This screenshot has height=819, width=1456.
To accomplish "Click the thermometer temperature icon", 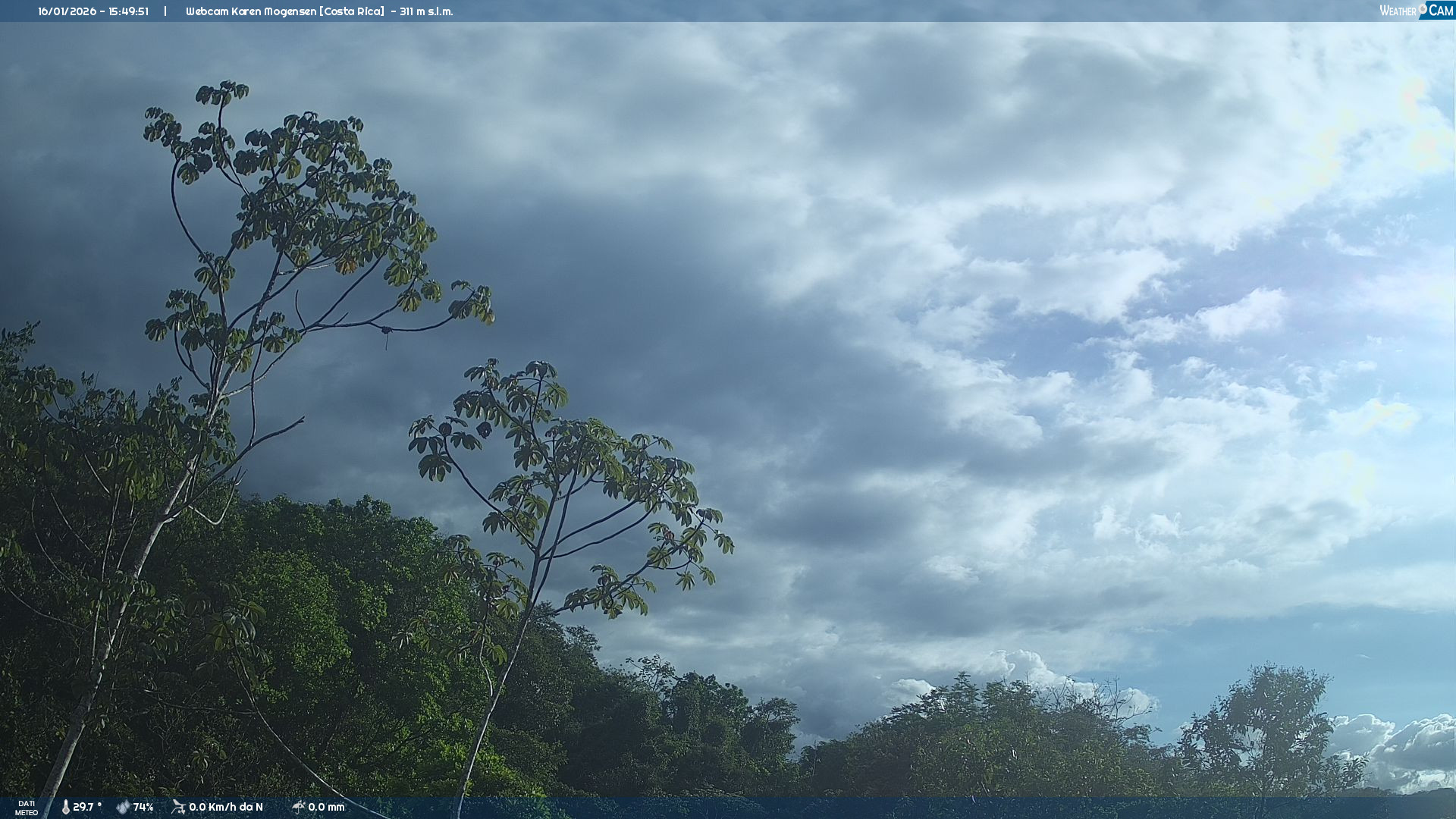I will click(66, 807).
